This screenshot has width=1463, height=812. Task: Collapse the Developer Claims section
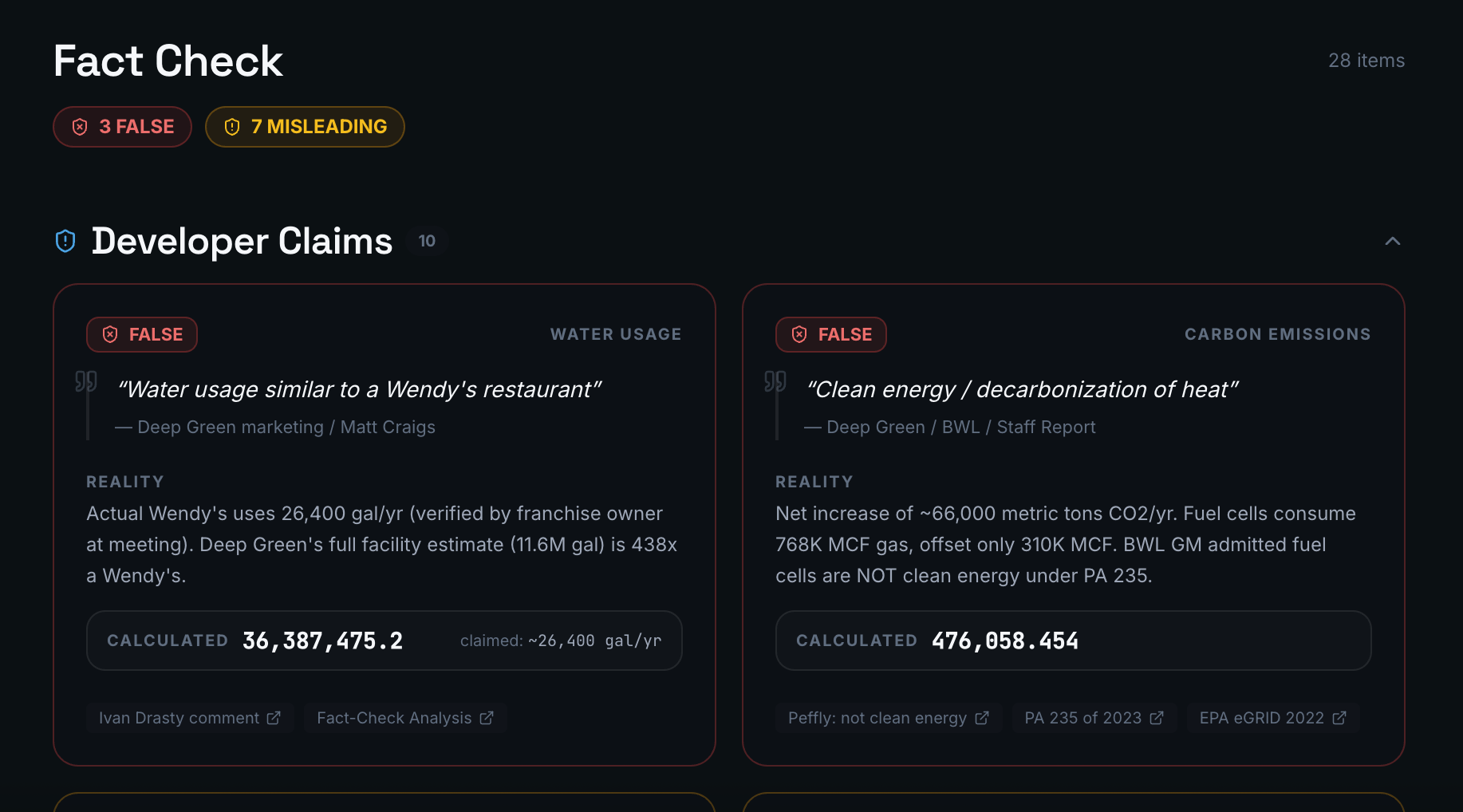click(x=1393, y=241)
